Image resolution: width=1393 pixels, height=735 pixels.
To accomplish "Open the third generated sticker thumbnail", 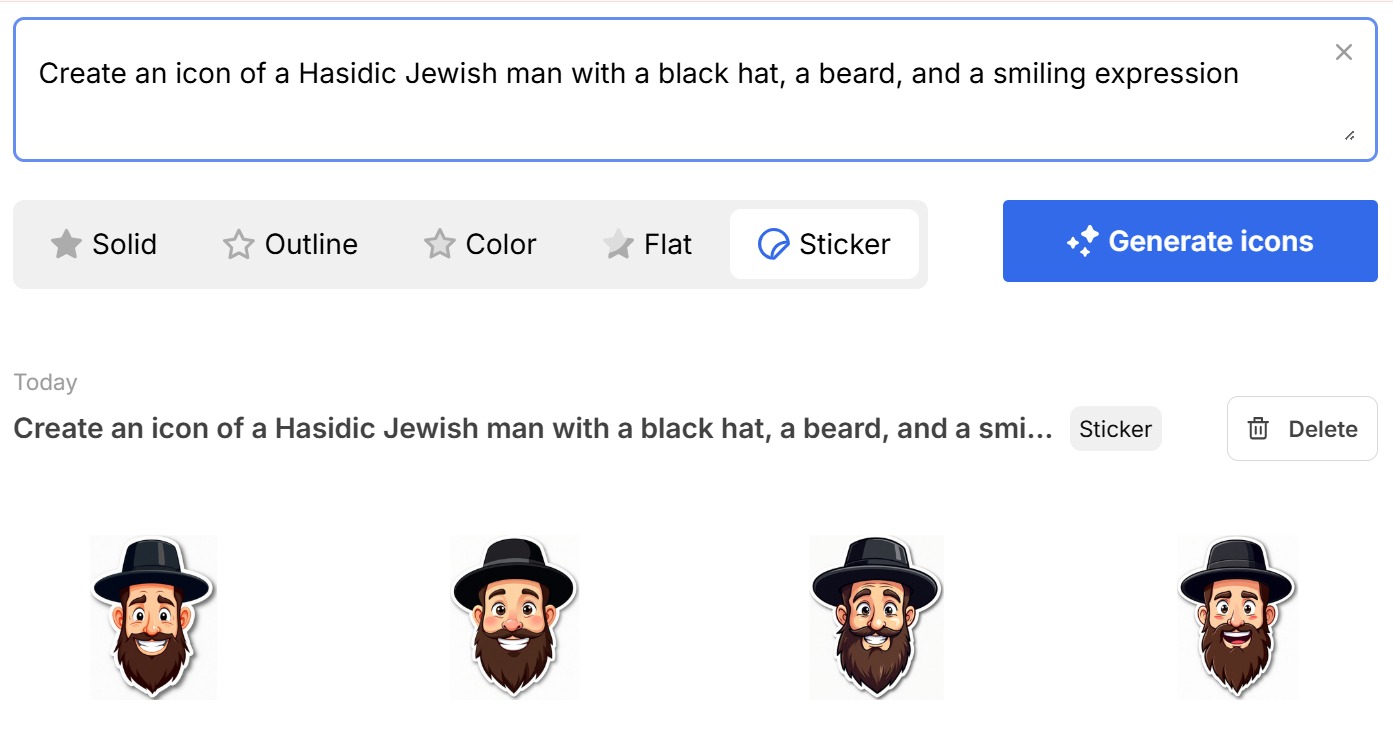I will (876, 617).
